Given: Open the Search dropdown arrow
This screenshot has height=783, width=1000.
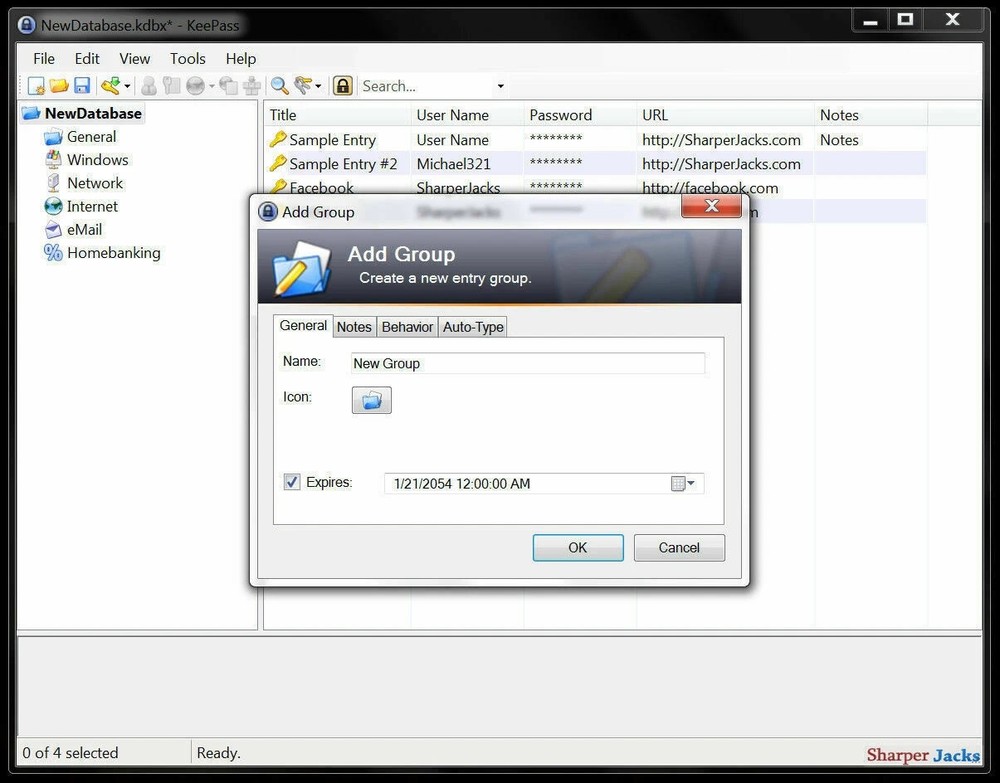Looking at the screenshot, I should pyautogui.click(x=498, y=86).
